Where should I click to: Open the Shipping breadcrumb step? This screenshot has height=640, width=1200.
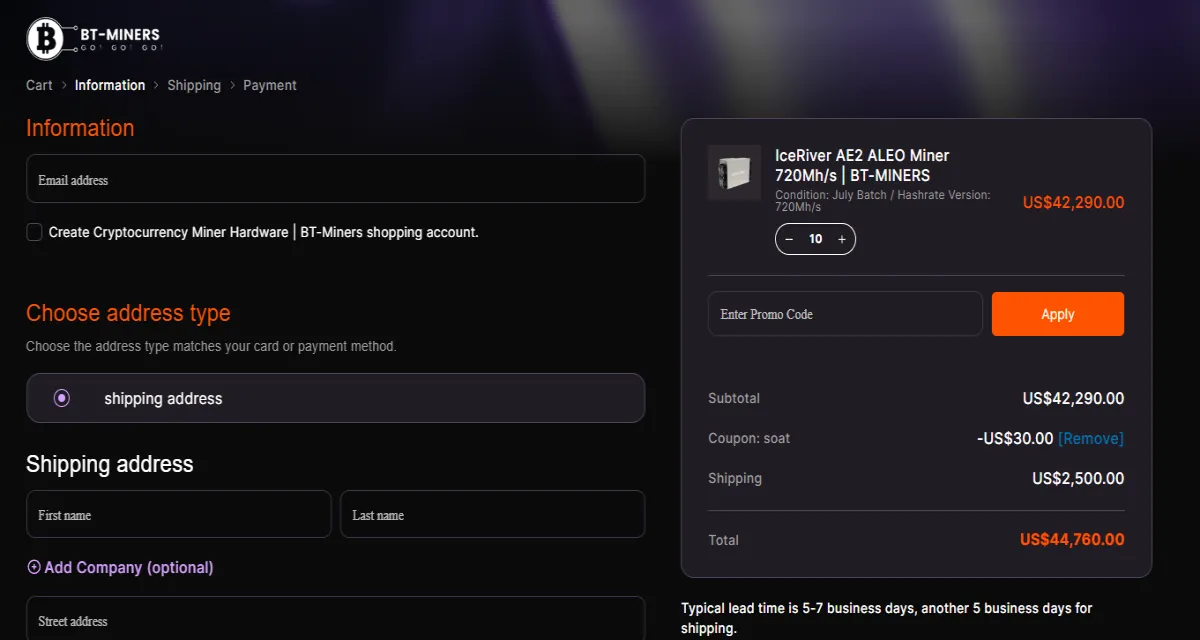(x=194, y=85)
